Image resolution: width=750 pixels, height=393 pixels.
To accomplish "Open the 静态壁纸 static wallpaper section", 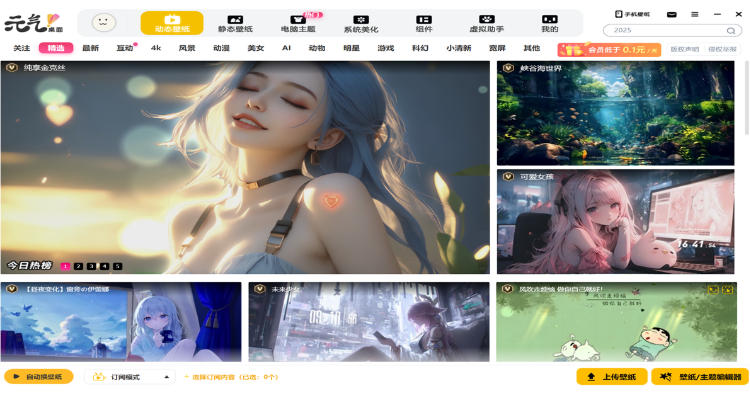I will pos(235,23).
